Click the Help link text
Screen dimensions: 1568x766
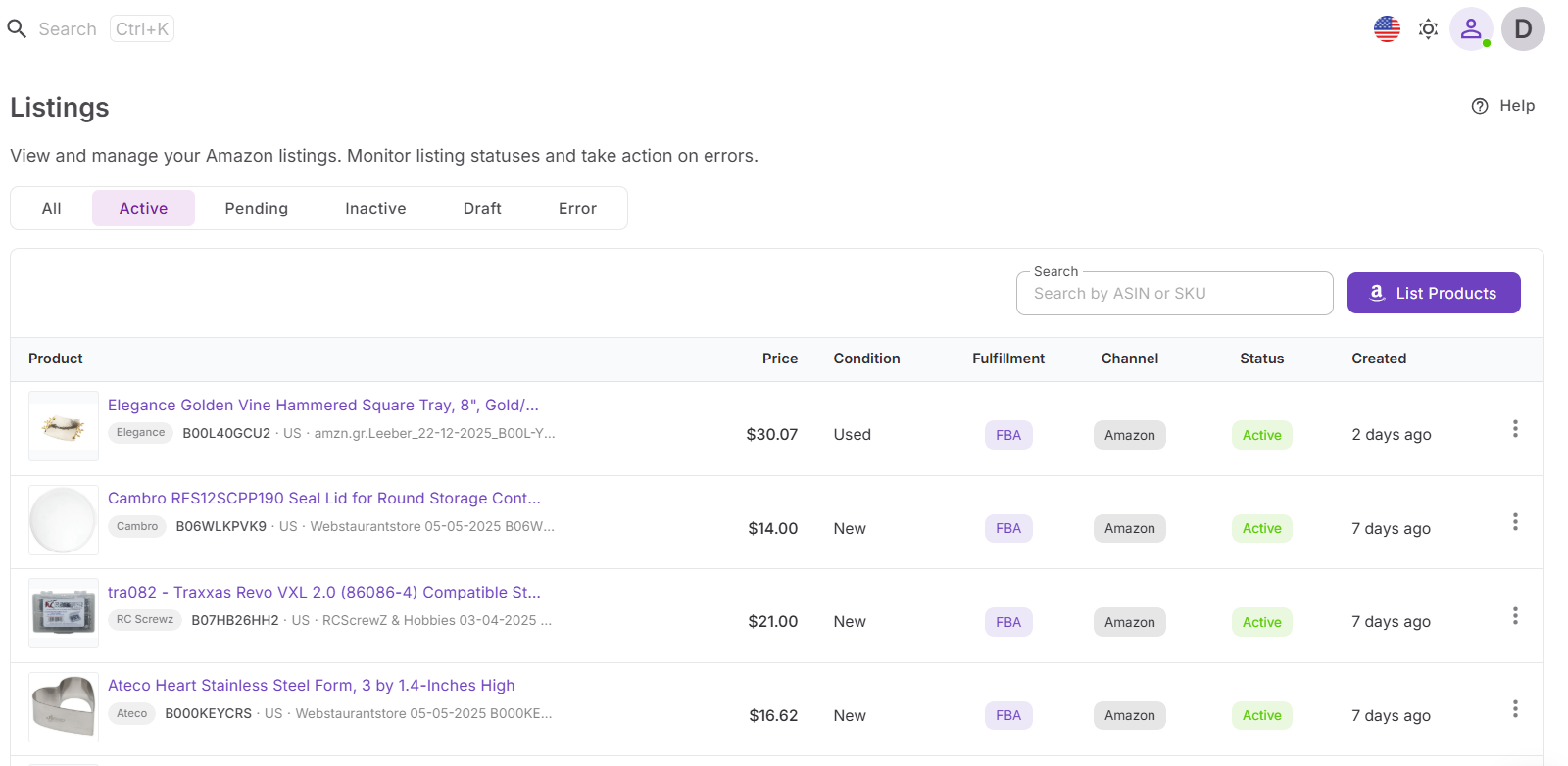[1517, 106]
